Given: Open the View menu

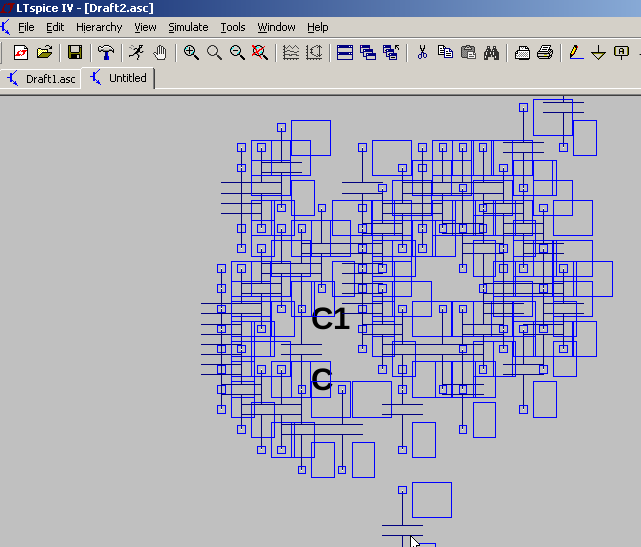Looking at the screenshot, I should (x=145, y=27).
